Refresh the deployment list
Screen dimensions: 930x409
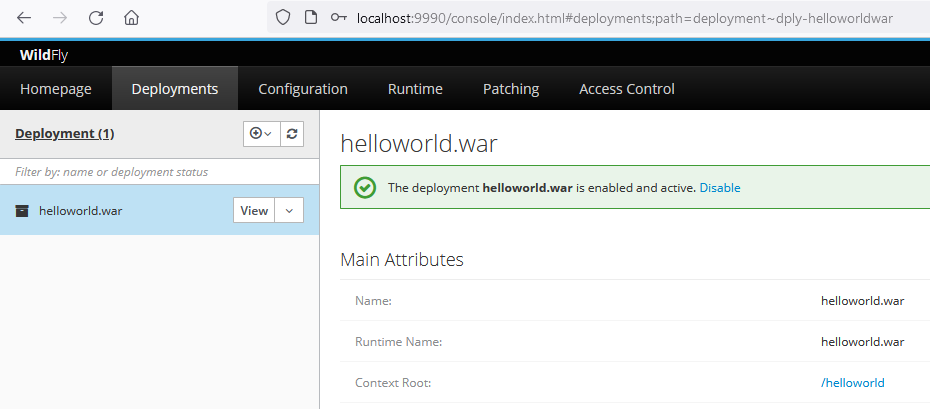(x=292, y=134)
